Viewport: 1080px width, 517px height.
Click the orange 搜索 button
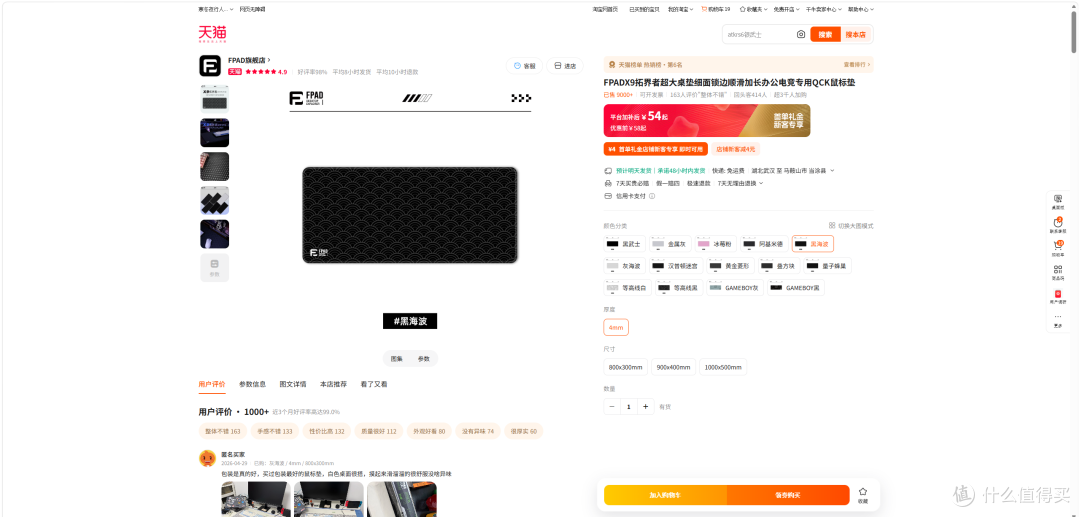click(825, 34)
